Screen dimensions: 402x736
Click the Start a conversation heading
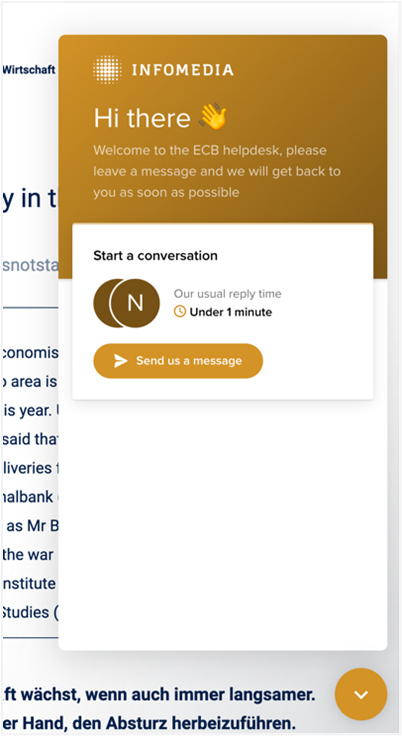155,255
